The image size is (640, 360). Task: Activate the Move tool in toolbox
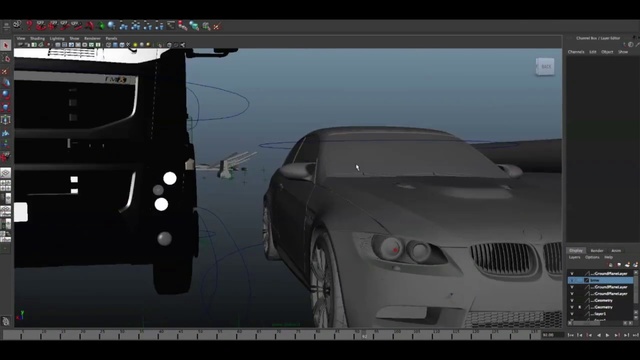pos(6,83)
